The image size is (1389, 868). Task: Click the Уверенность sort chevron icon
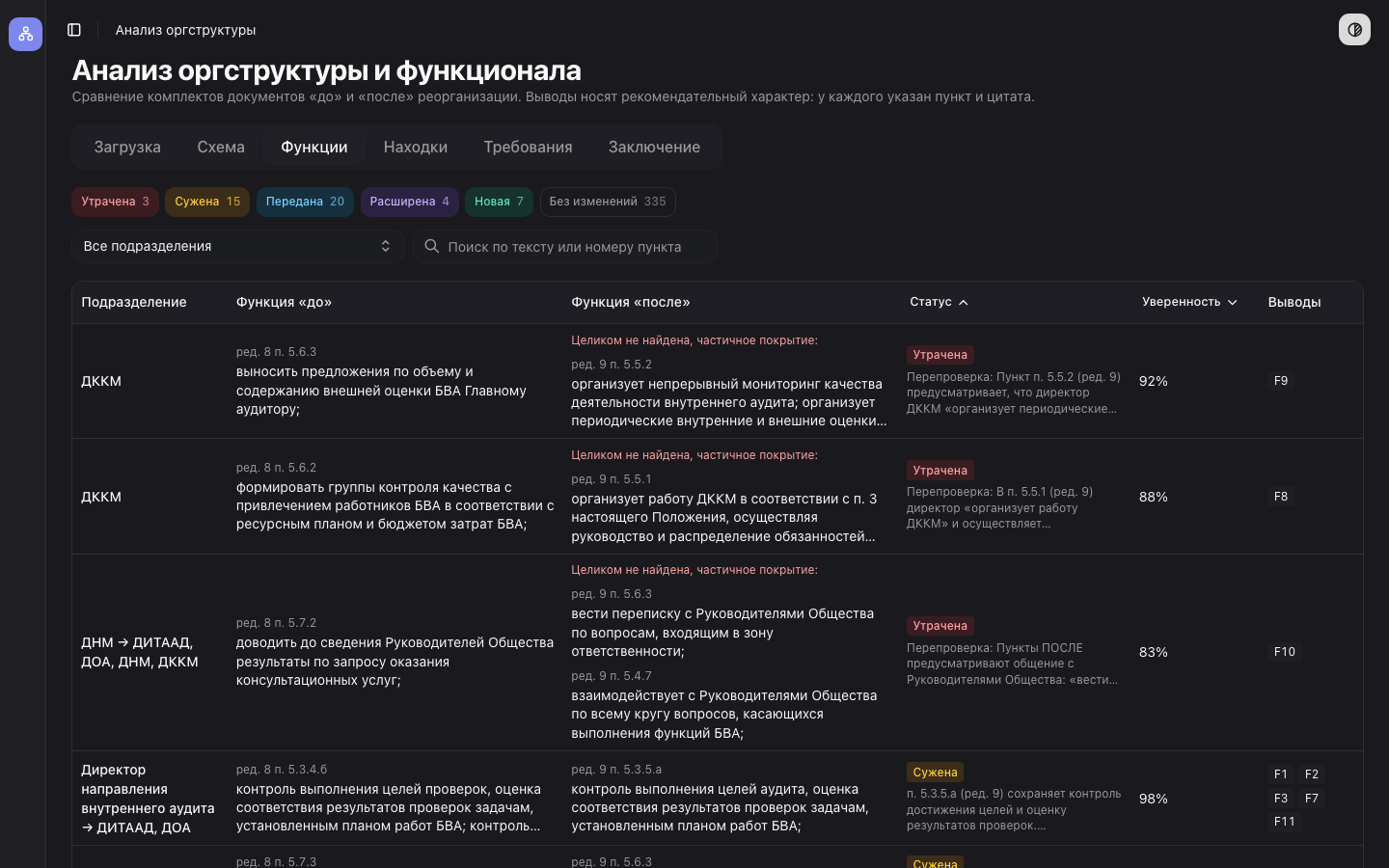pyautogui.click(x=1232, y=303)
